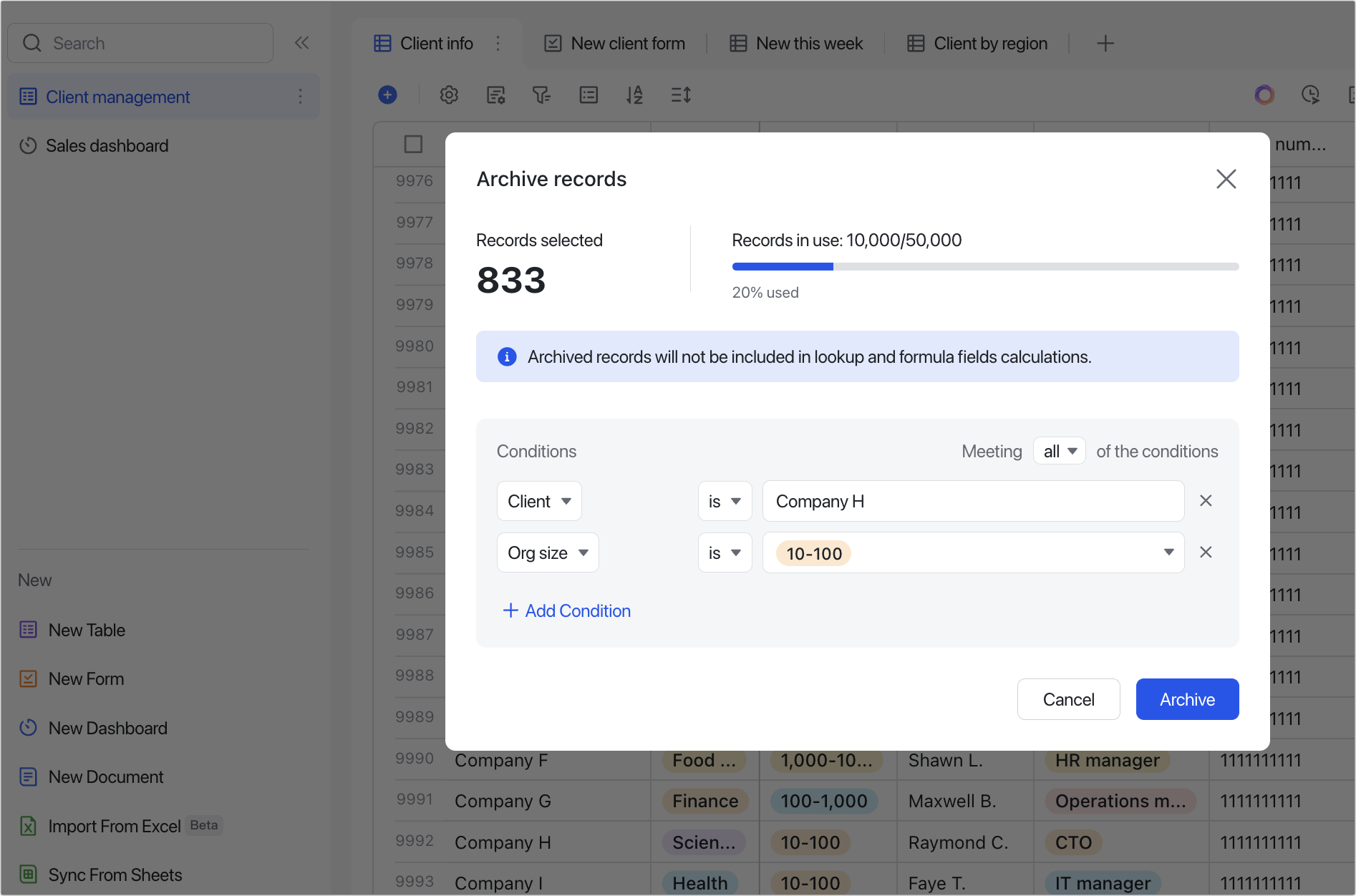Click Add Condition link

567,611
